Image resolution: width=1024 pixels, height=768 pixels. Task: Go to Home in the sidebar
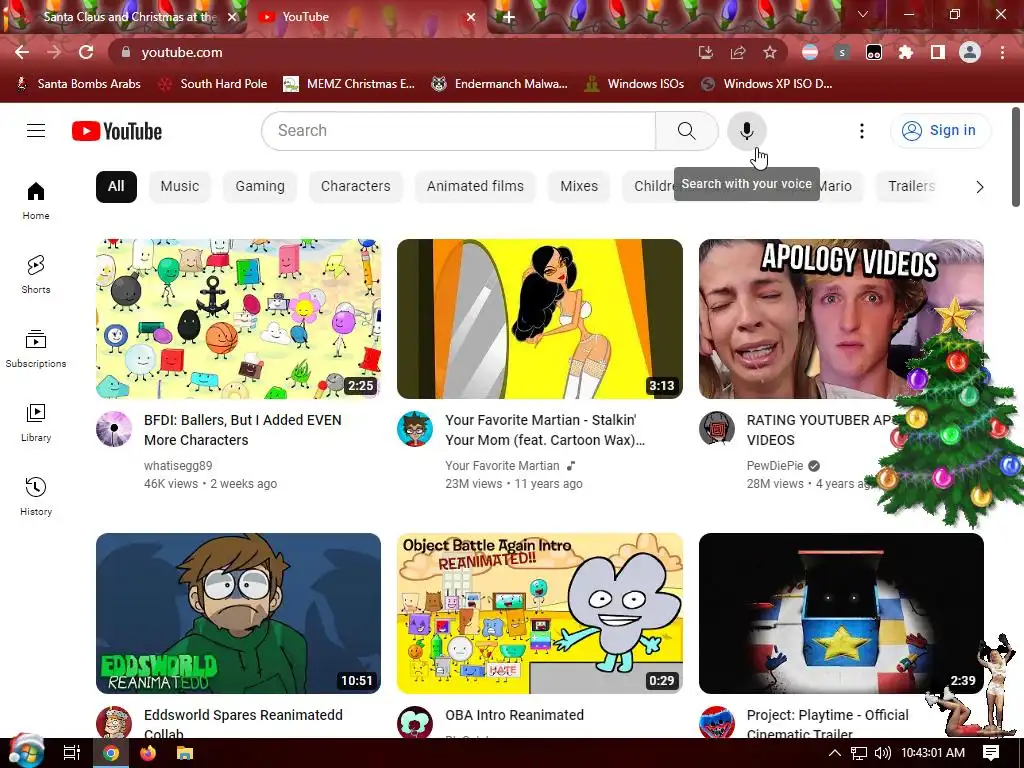[x=36, y=200]
